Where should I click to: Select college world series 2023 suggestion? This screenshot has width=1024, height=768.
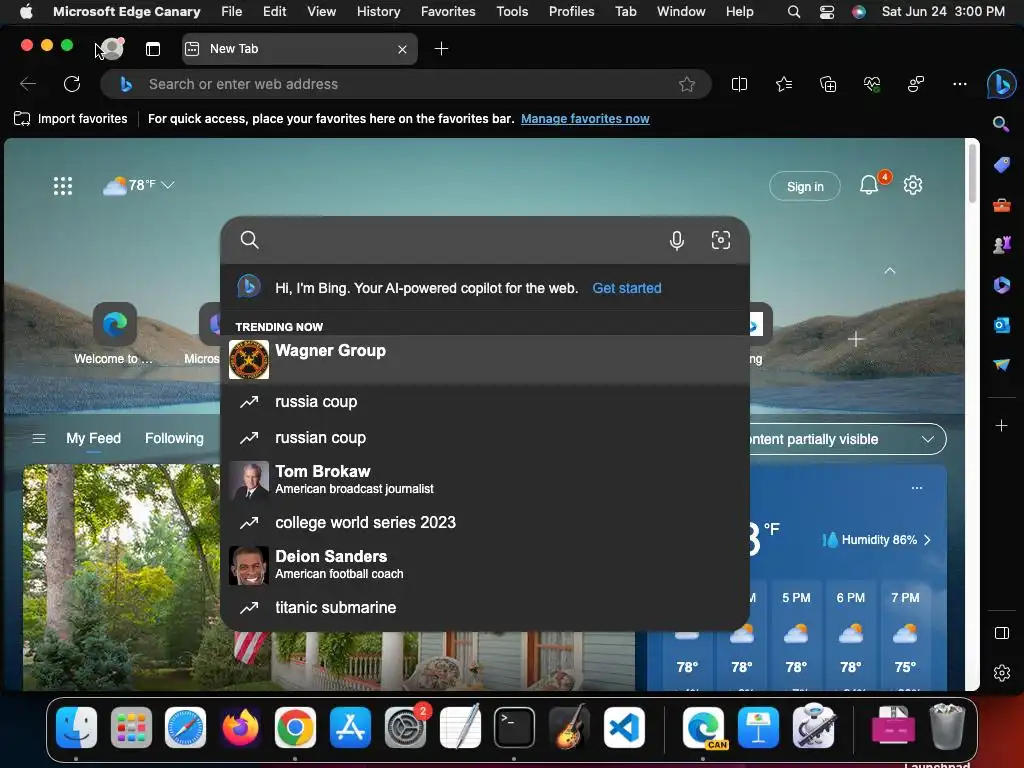485,522
